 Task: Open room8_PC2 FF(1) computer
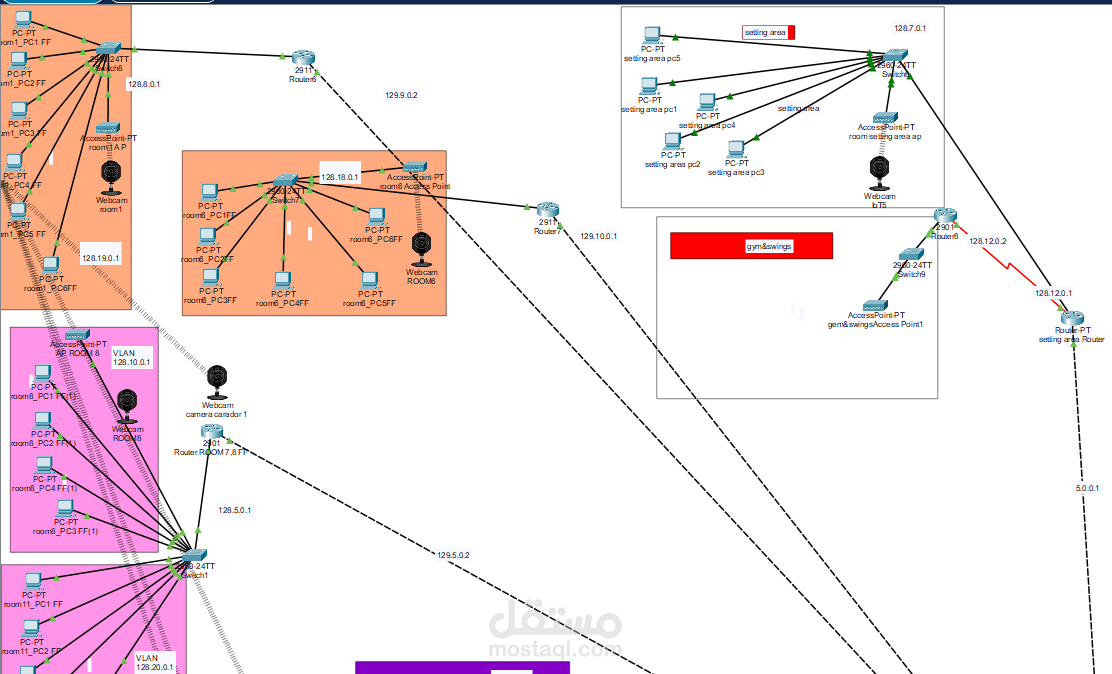coord(43,421)
